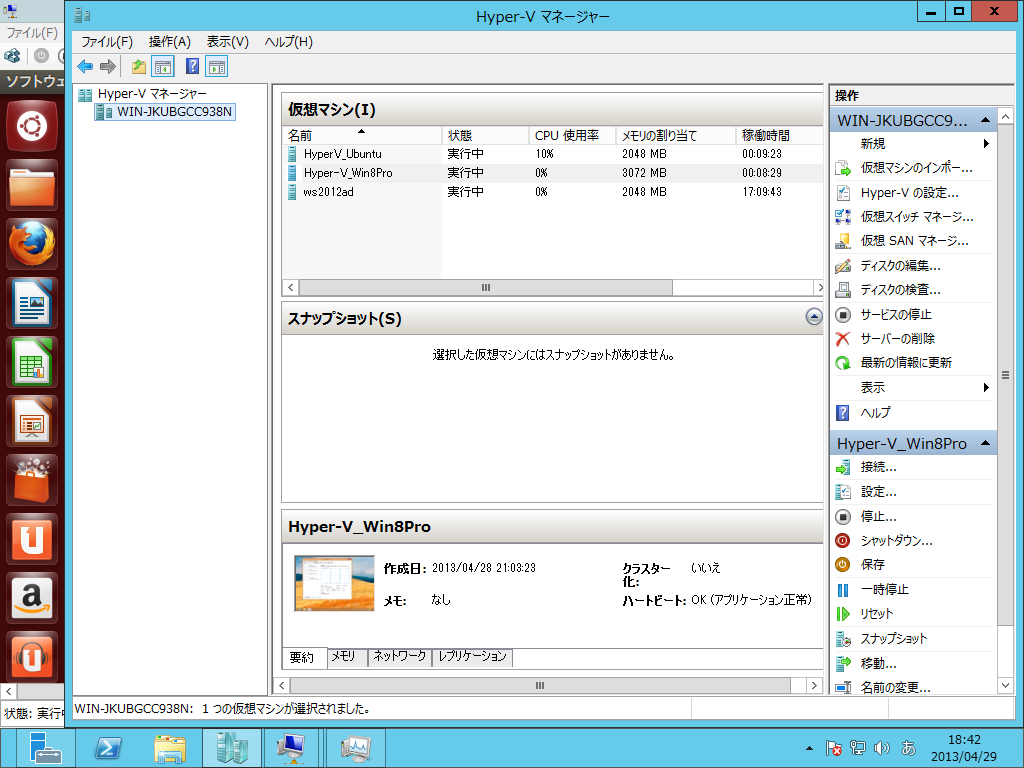Click 最新の情報に更新 (Refresh) action
The image size is (1024, 768).
[905, 362]
